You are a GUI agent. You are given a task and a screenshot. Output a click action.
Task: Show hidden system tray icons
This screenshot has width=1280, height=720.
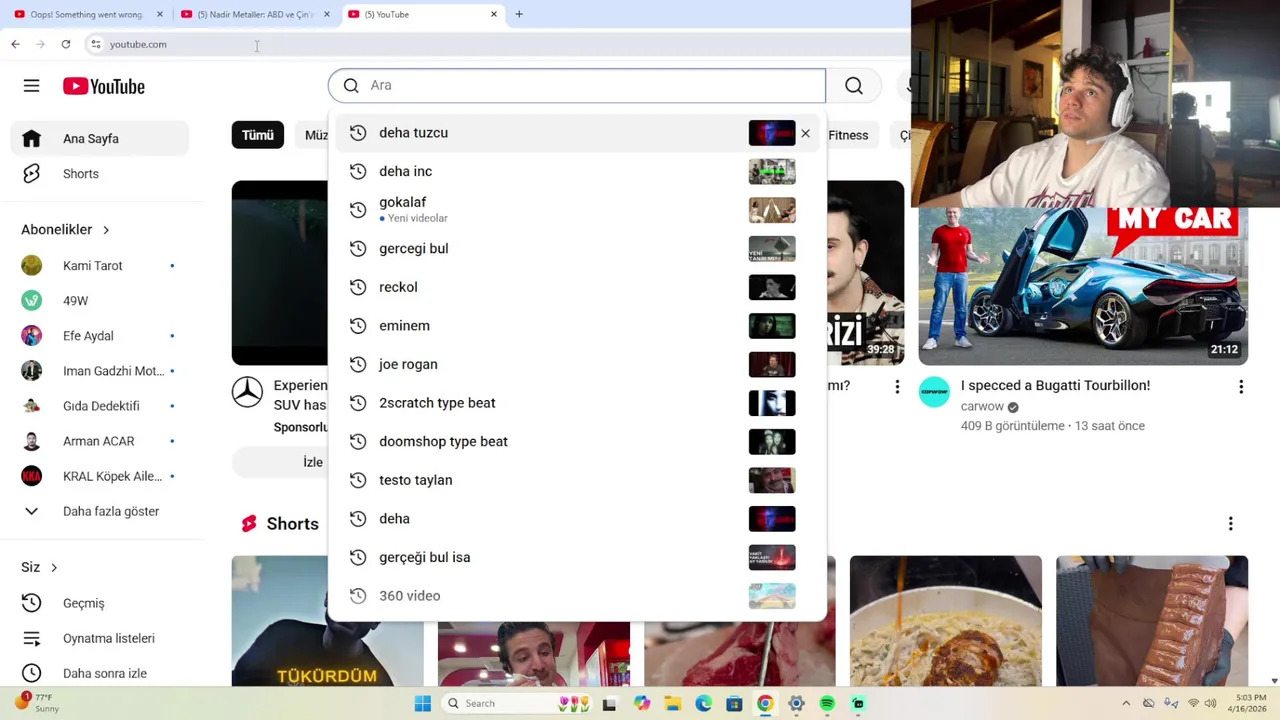pos(1126,704)
